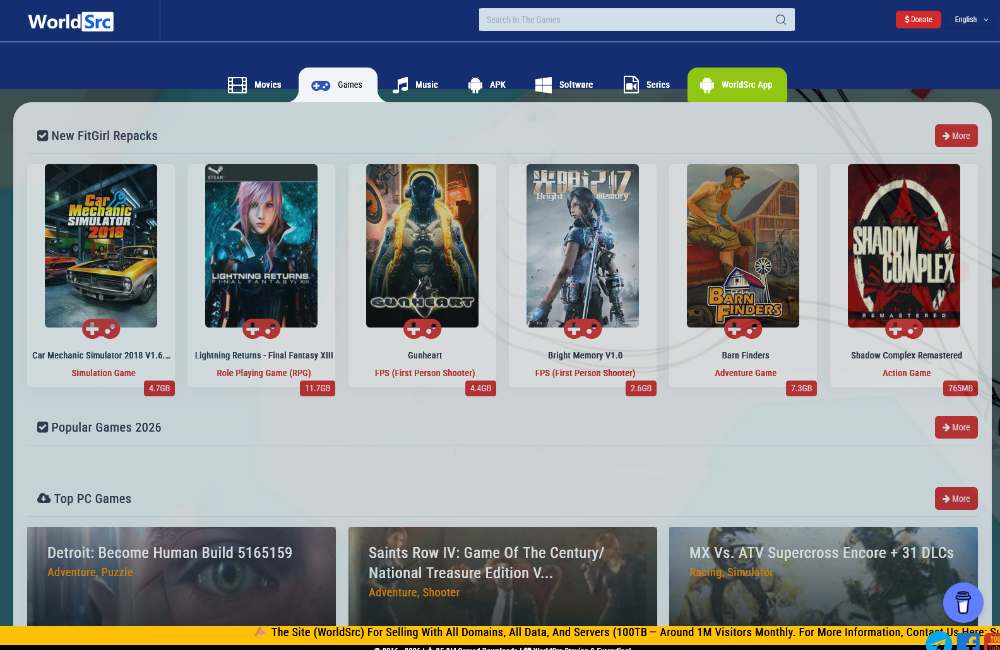The height and width of the screenshot is (650, 1000).
Task: Click the Role Playing Game (RPG) genre link
Action: [263, 373]
